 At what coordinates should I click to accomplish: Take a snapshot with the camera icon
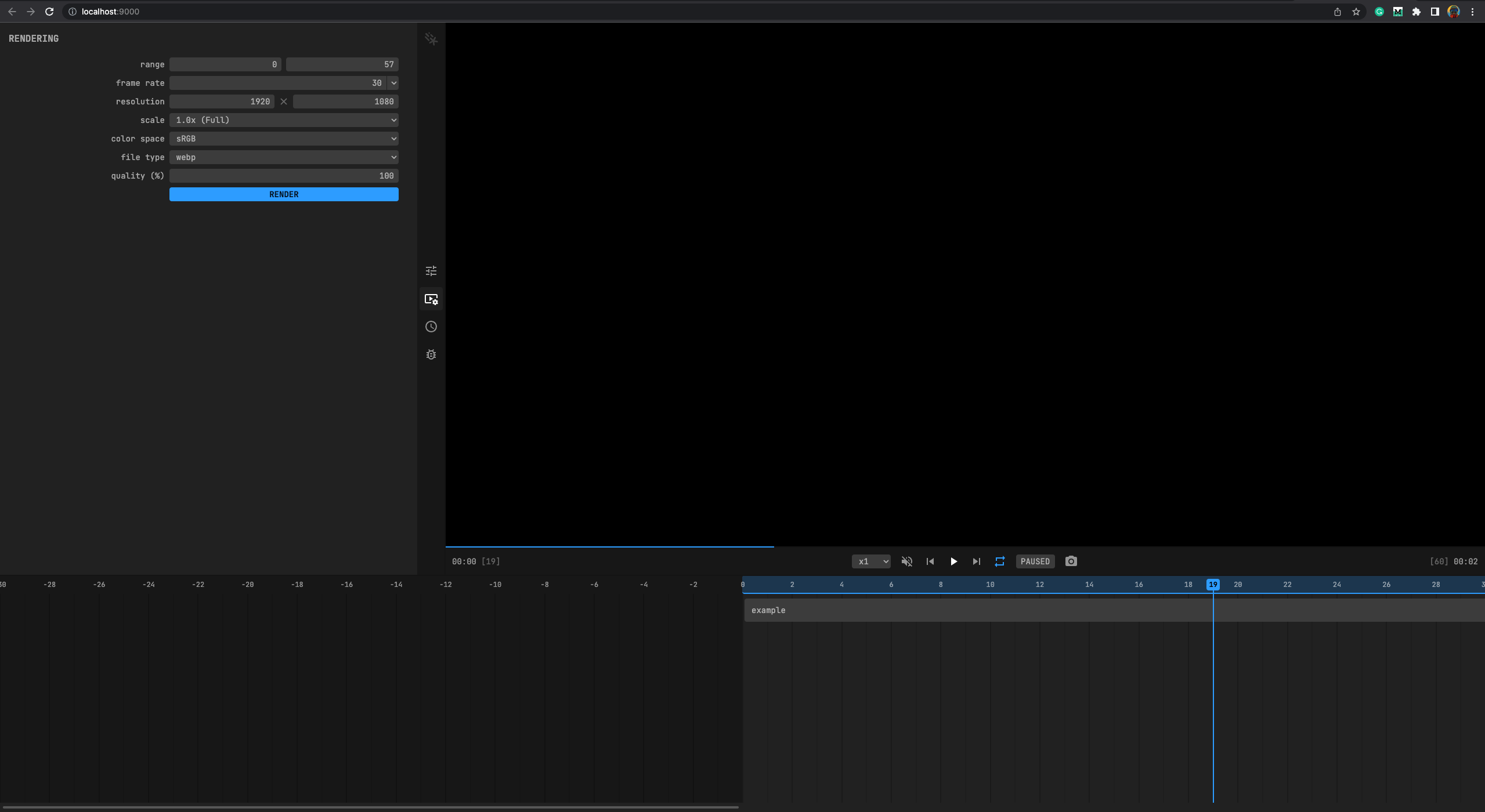pyautogui.click(x=1070, y=561)
